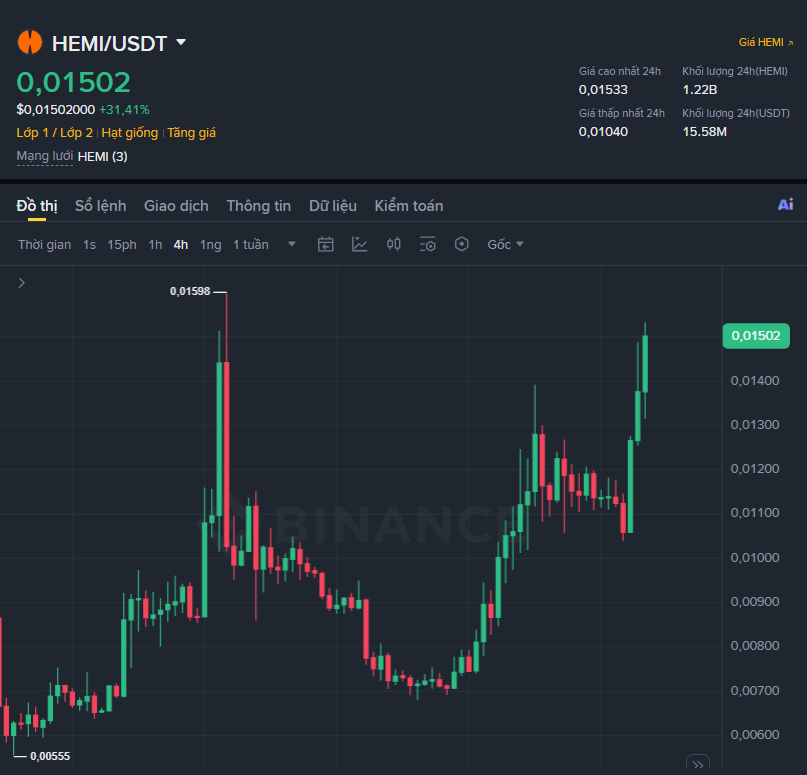
Task: Click the 0,01040 24h low value
Action: (x=603, y=132)
